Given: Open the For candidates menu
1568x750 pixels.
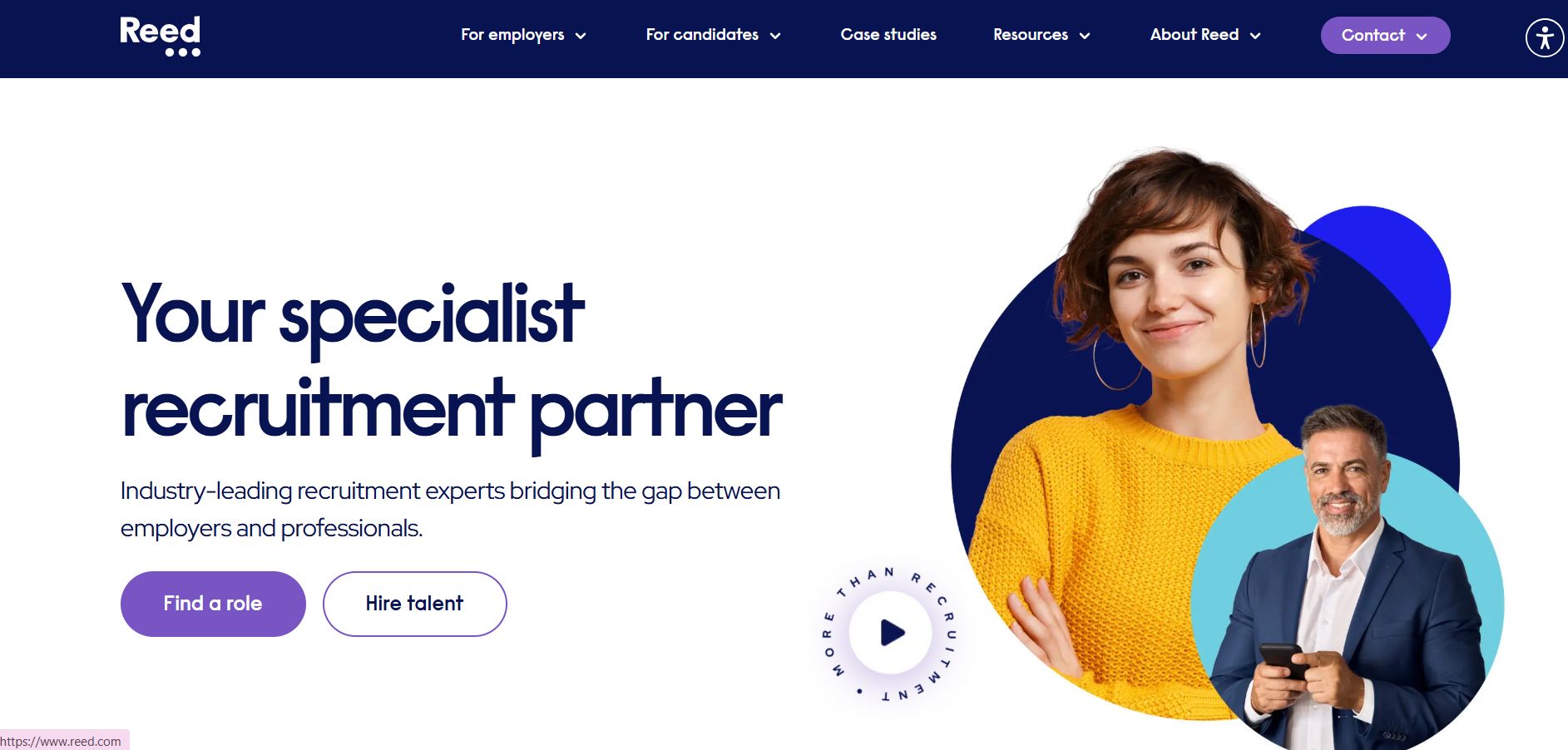Looking at the screenshot, I should point(702,35).
